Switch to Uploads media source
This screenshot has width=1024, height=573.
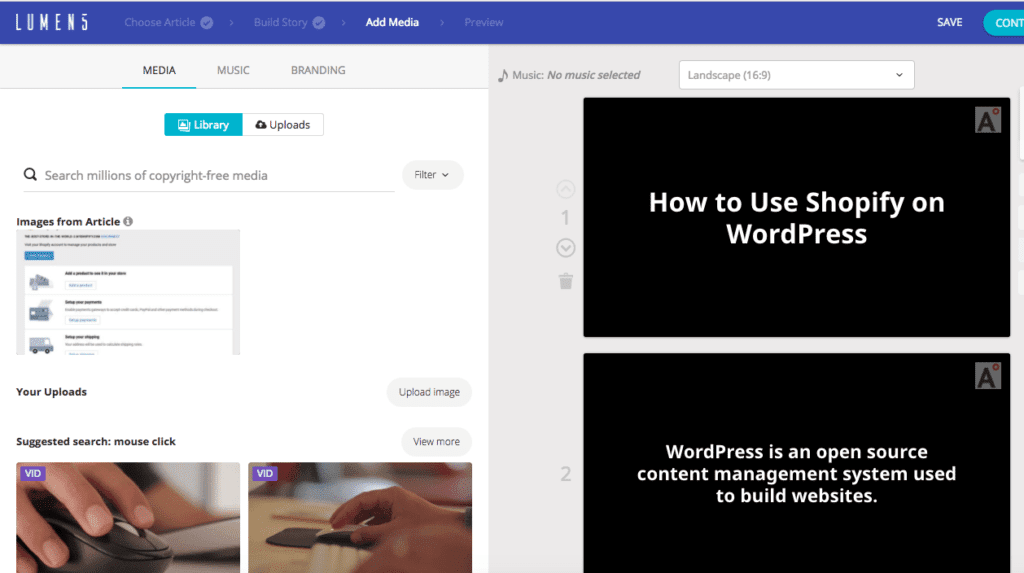(x=282, y=125)
